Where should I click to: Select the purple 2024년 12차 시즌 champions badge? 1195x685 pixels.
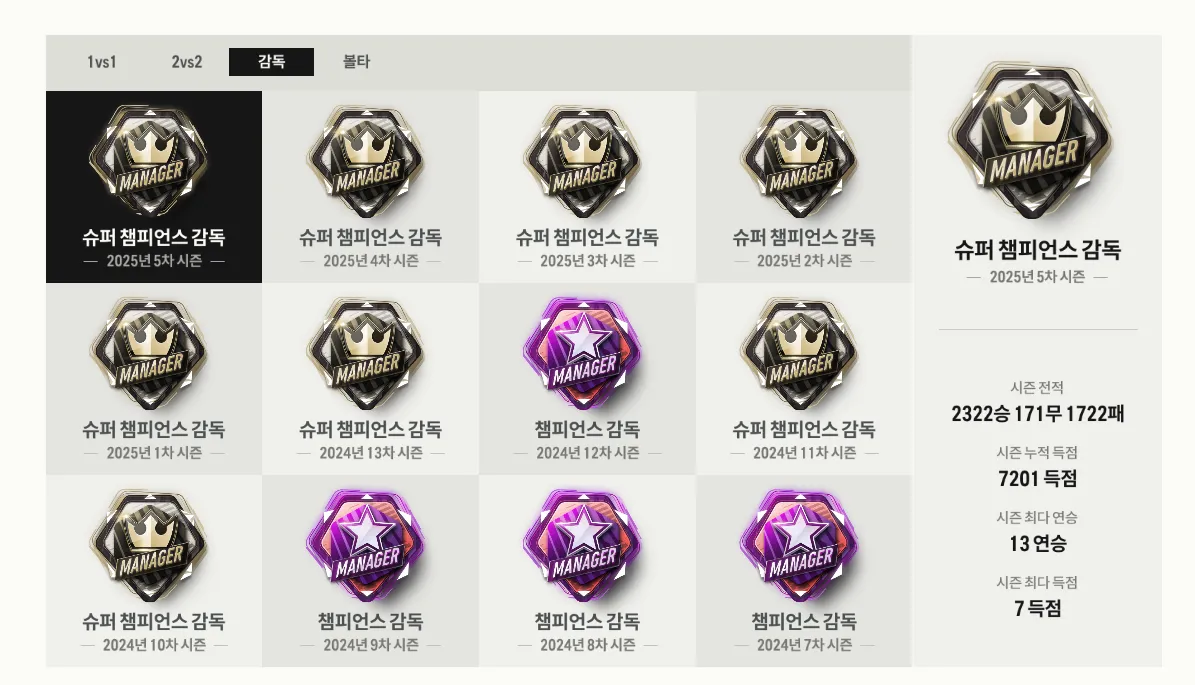click(587, 379)
